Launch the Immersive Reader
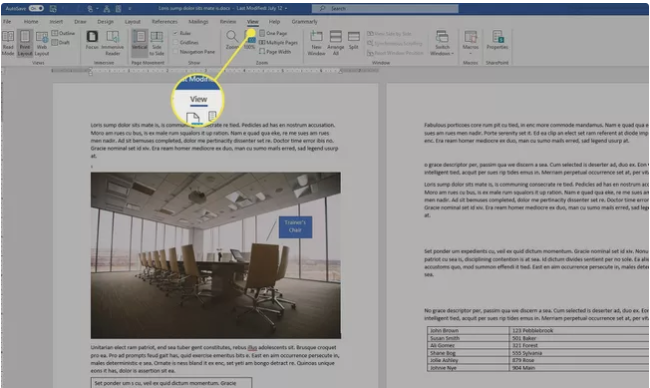This screenshot has width=650, height=388. [112, 43]
